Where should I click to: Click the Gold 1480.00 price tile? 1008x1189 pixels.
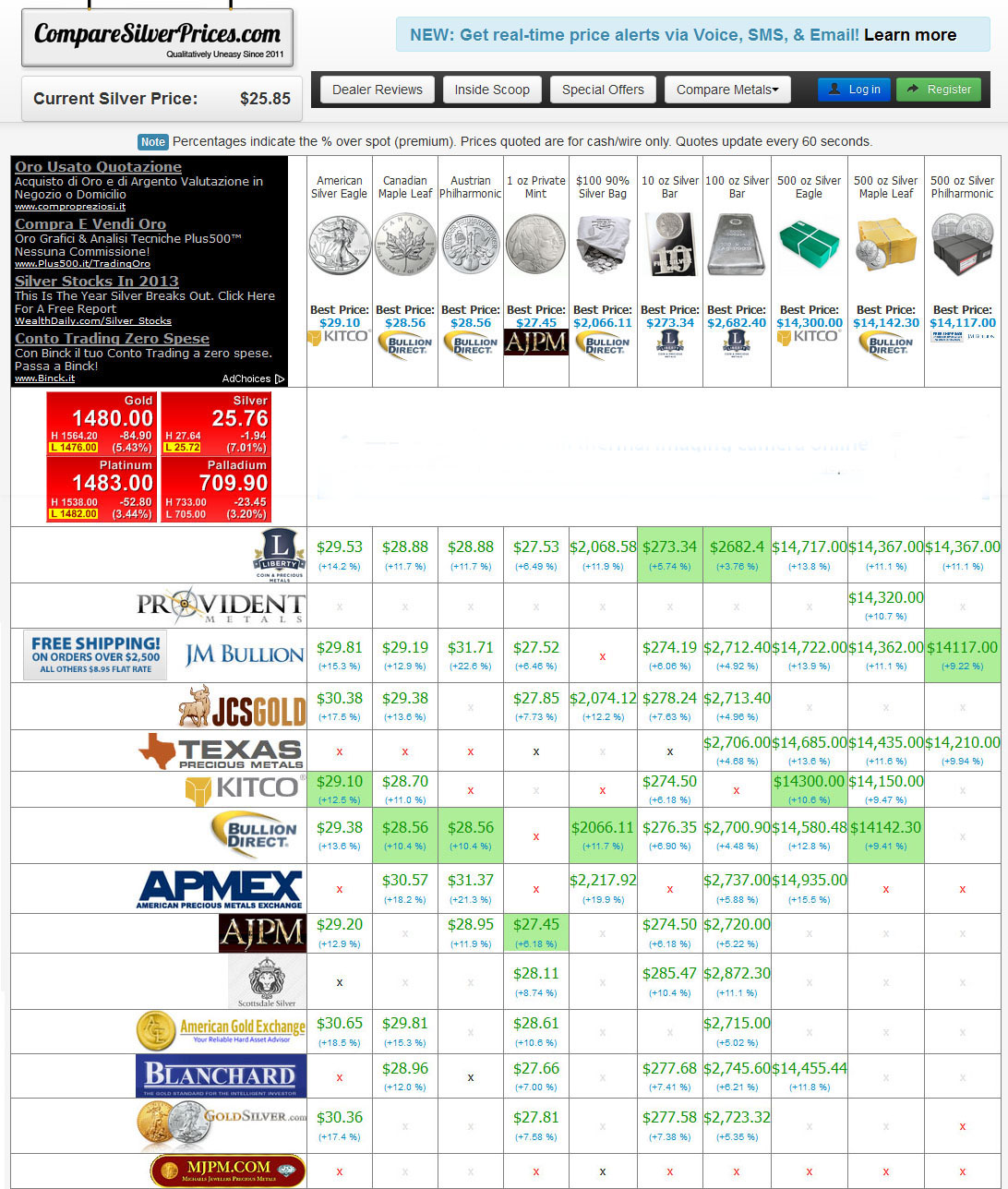[102, 424]
